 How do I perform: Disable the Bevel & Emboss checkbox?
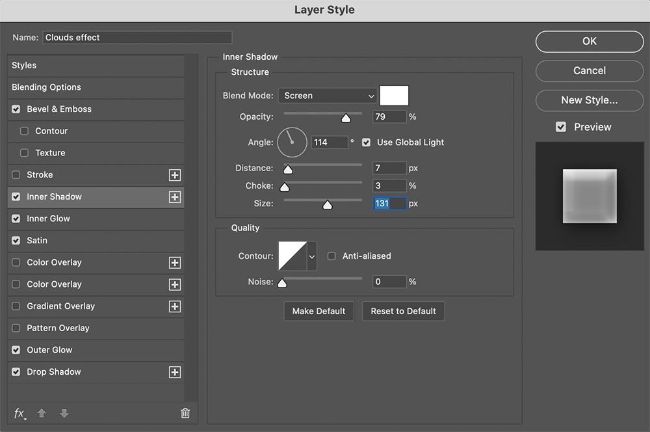pos(16,109)
